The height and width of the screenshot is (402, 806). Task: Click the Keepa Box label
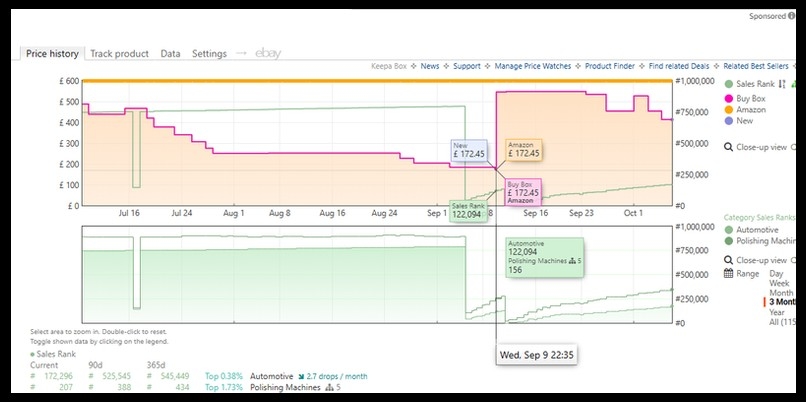click(x=389, y=66)
